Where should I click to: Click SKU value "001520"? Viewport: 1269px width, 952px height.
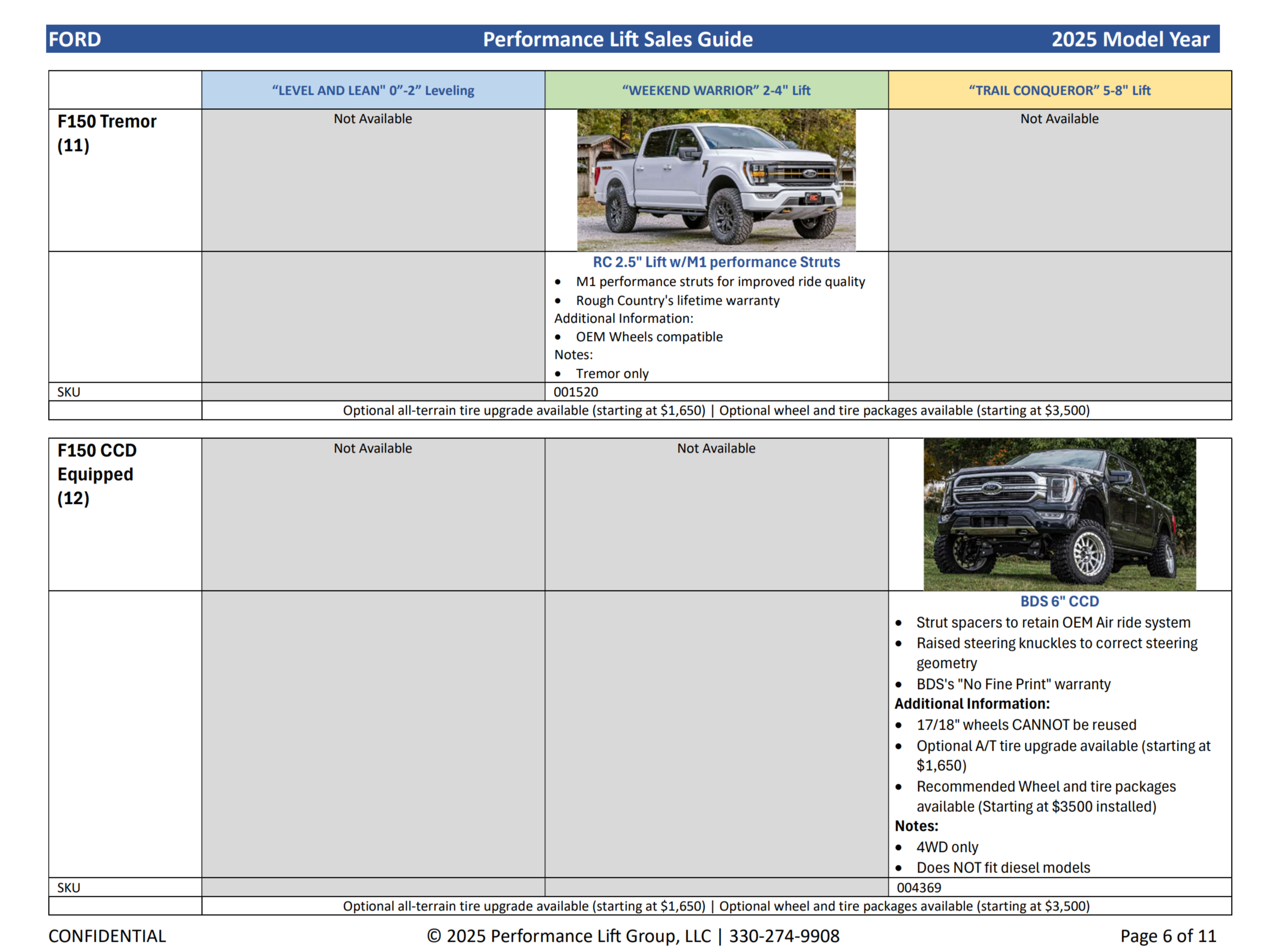point(575,392)
